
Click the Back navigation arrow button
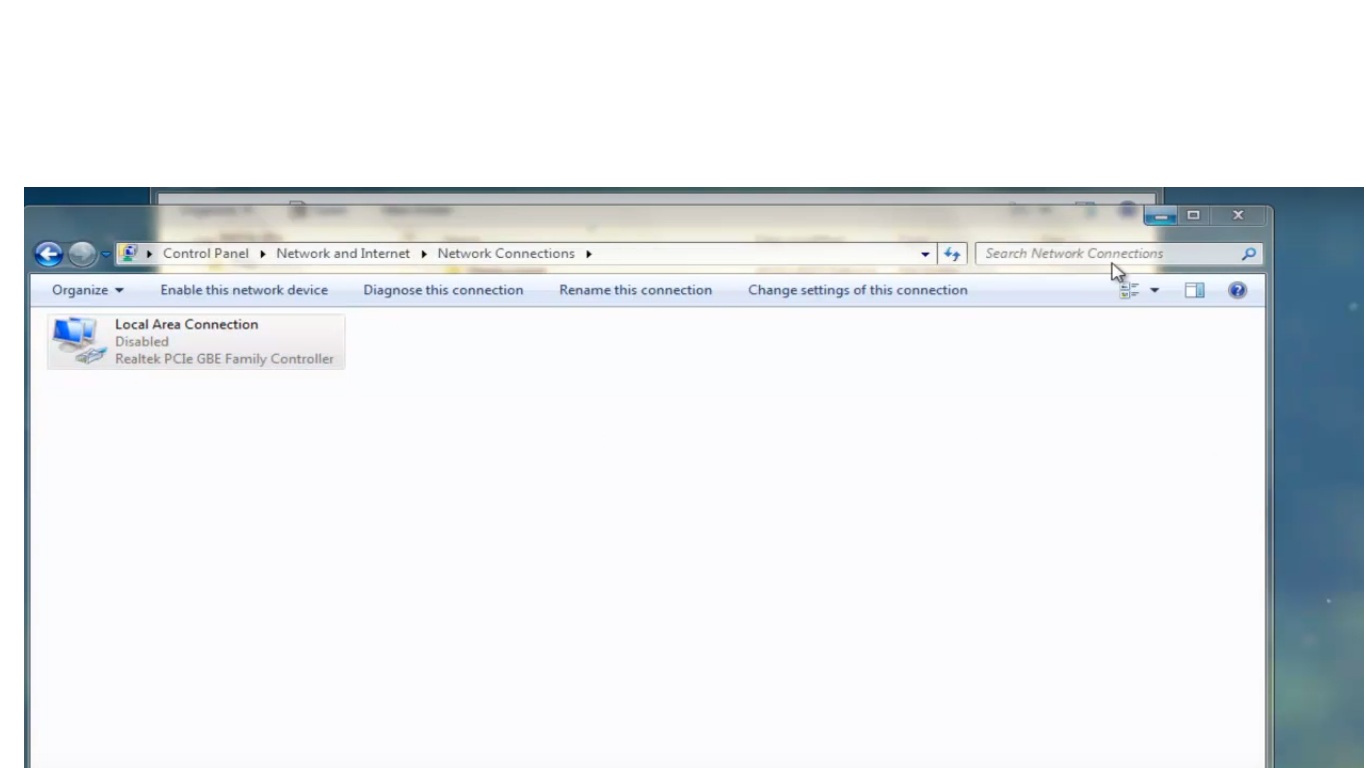[48, 254]
